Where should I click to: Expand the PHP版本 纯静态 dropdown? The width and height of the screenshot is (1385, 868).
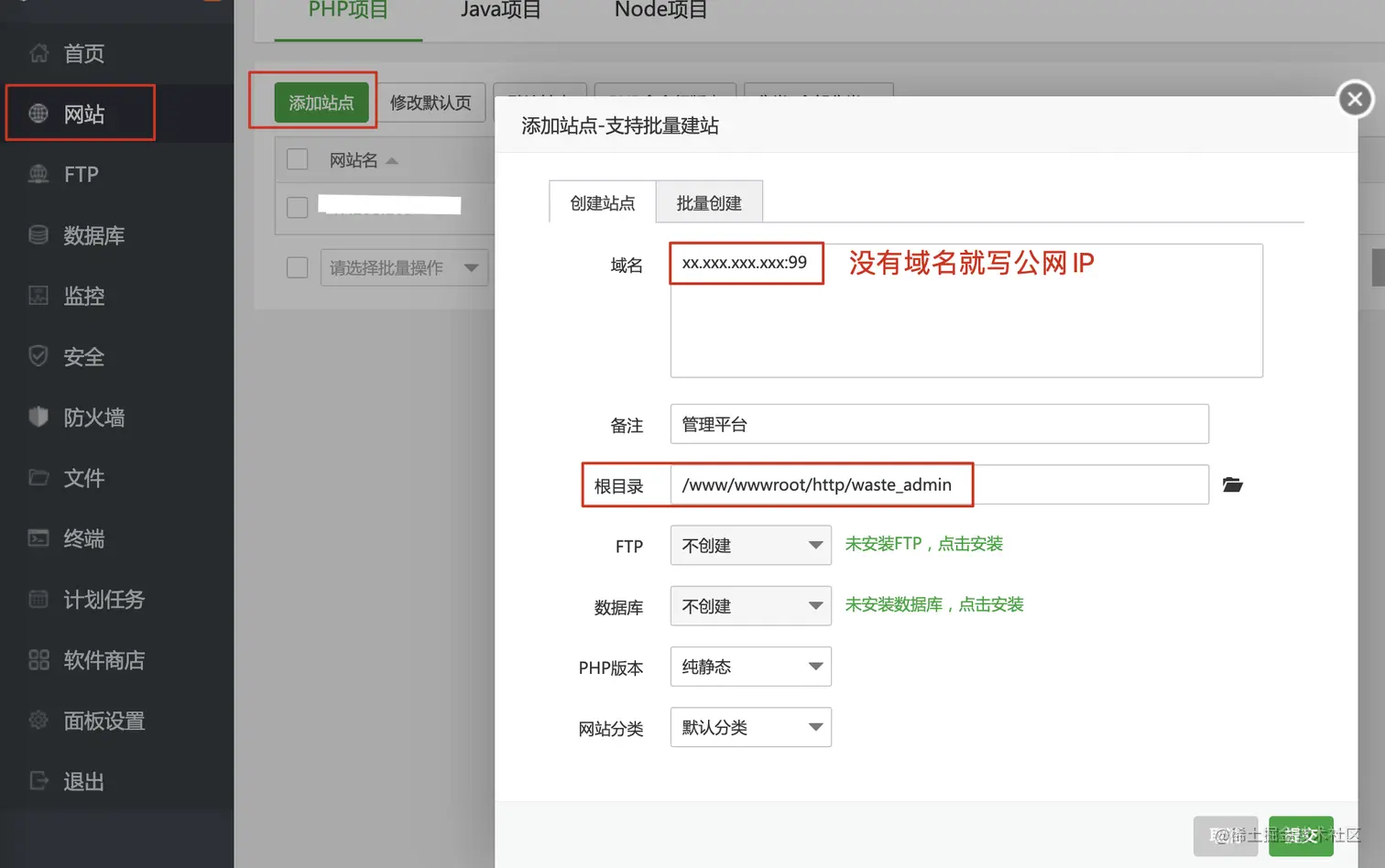click(751, 667)
